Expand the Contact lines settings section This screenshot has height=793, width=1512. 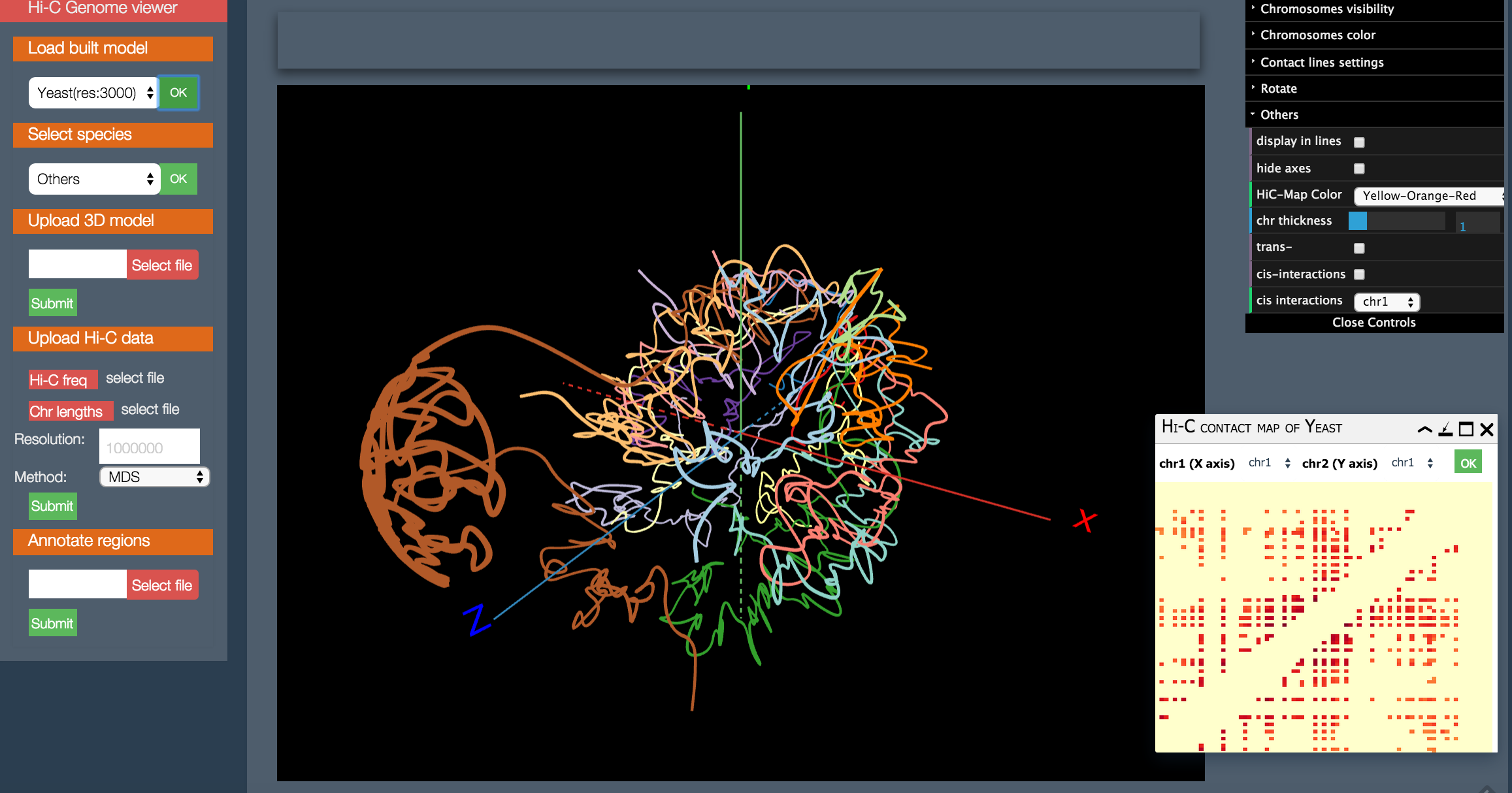tap(1321, 63)
